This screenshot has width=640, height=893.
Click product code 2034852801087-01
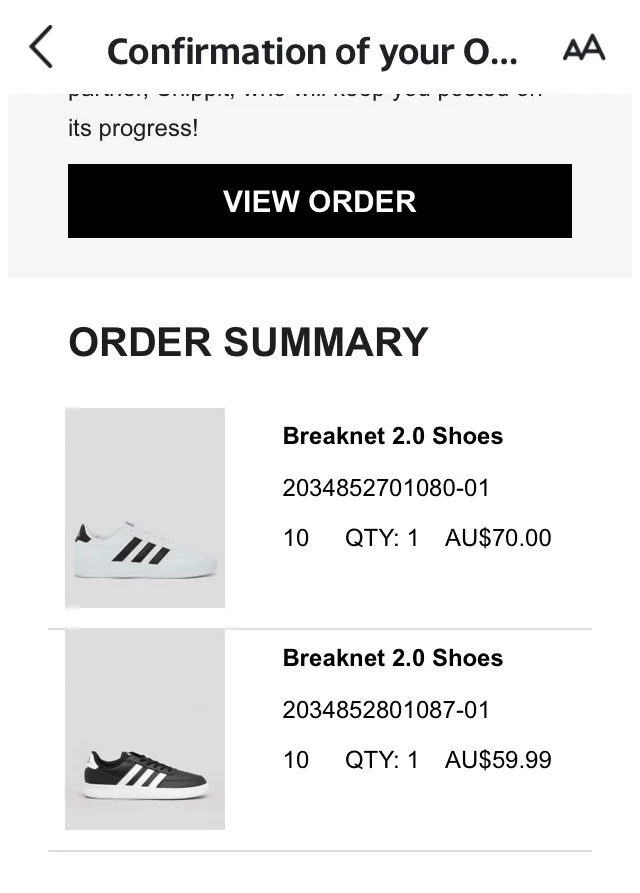point(386,710)
